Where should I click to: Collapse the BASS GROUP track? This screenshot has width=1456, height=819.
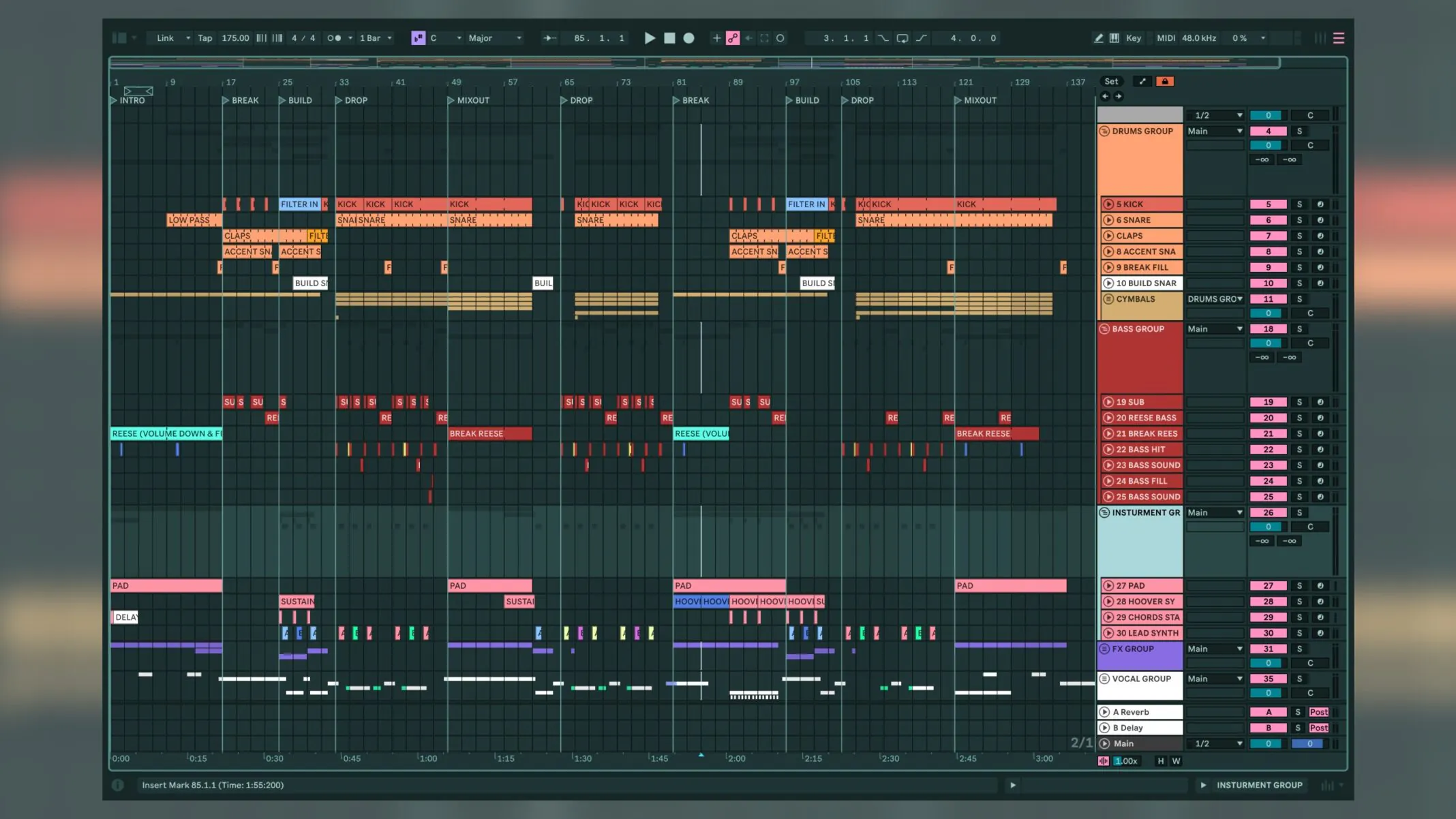[1104, 328]
